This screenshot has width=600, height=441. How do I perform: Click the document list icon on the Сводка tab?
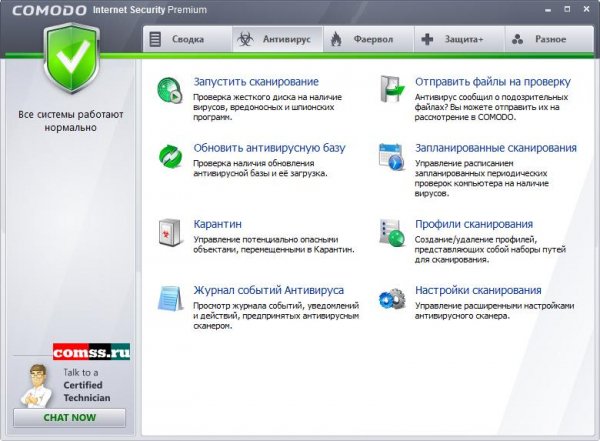pos(155,39)
